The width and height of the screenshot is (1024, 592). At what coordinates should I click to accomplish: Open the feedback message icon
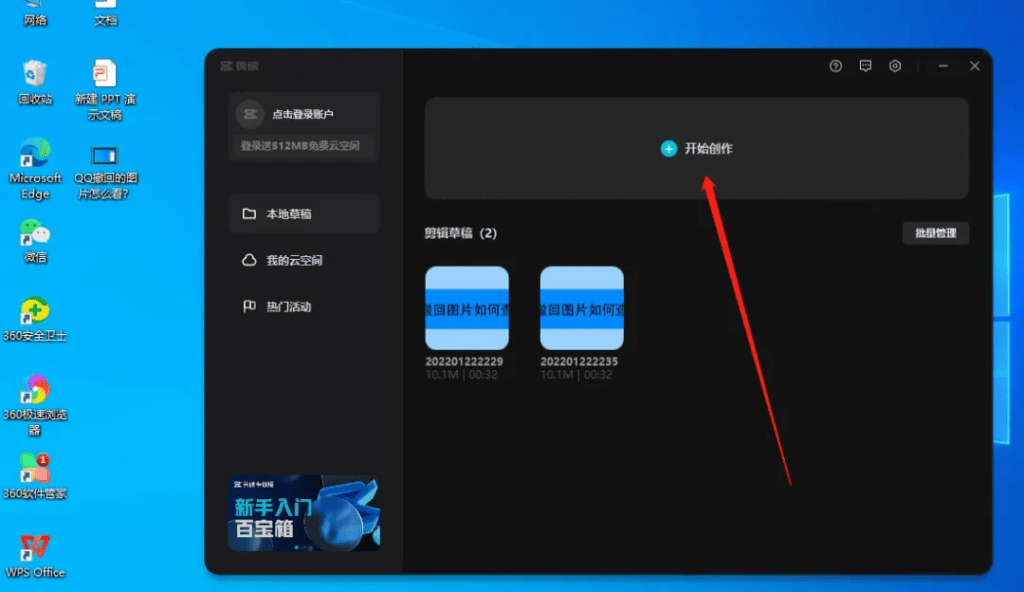pyautogui.click(x=865, y=66)
